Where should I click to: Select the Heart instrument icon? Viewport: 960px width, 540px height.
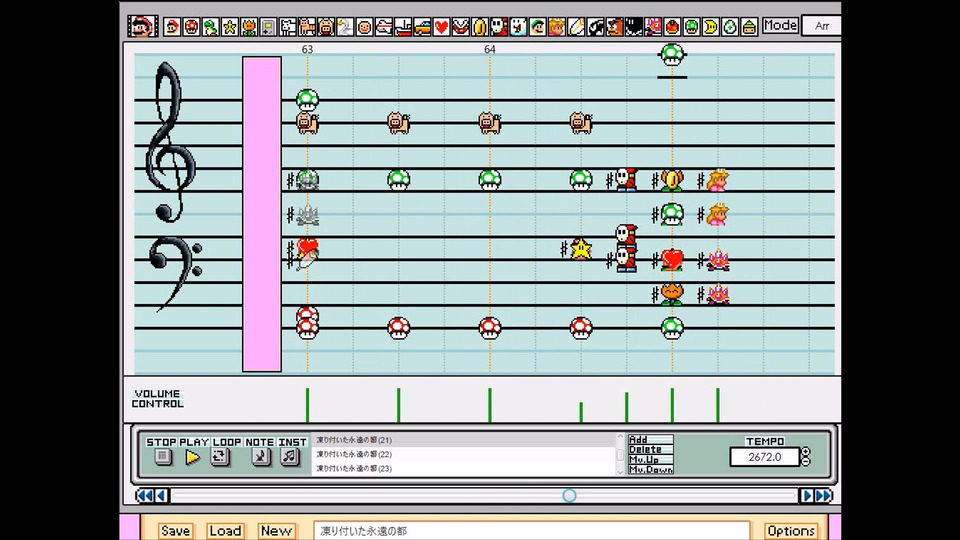[441, 27]
